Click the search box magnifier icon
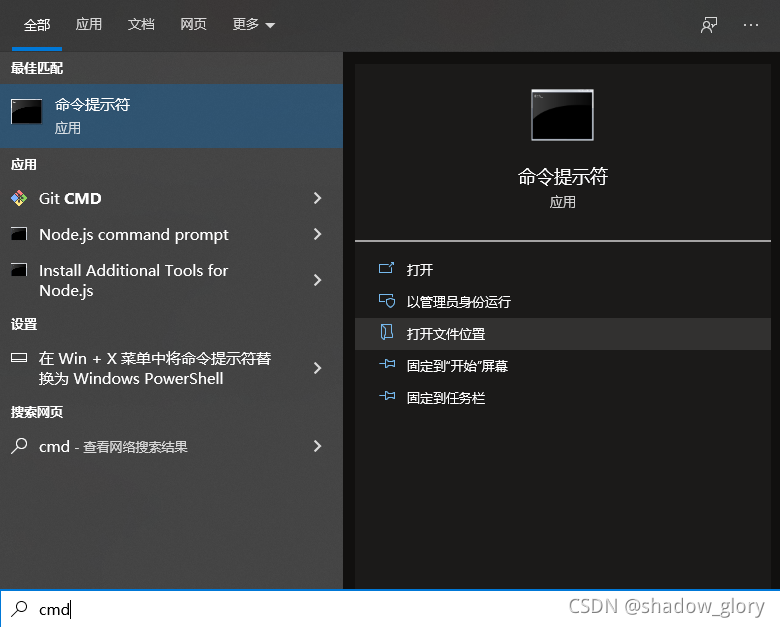Viewport: 780px width, 627px height. click(x=19, y=608)
